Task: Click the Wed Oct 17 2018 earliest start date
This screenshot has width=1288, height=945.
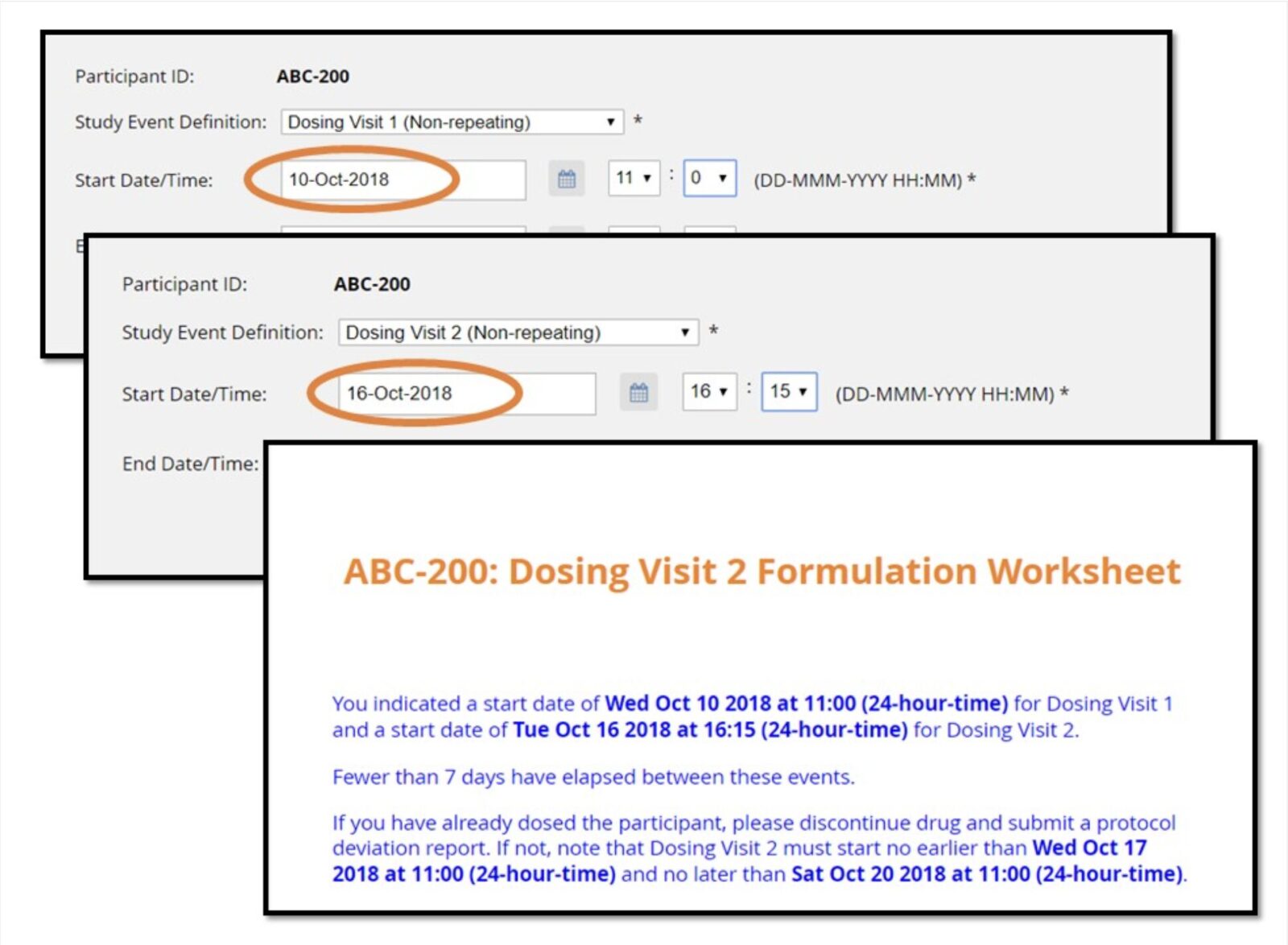Action: (x=1088, y=848)
